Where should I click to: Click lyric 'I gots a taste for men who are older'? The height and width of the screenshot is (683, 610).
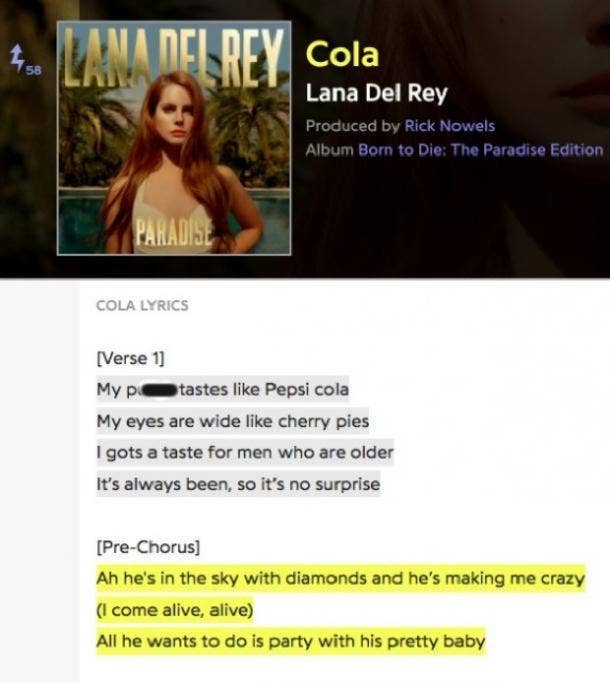(x=245, y=453)
